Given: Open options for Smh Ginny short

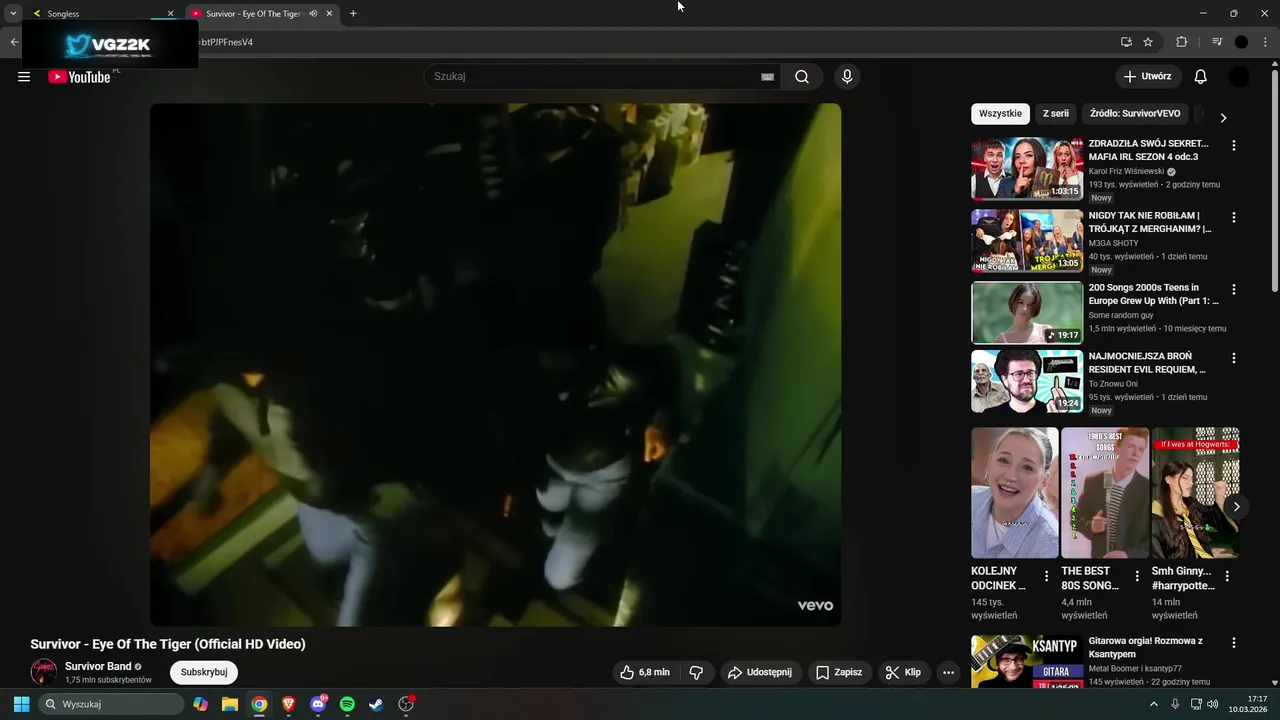Looking at the screenshot, I should pyautogui.click(x=1227, y=576).
